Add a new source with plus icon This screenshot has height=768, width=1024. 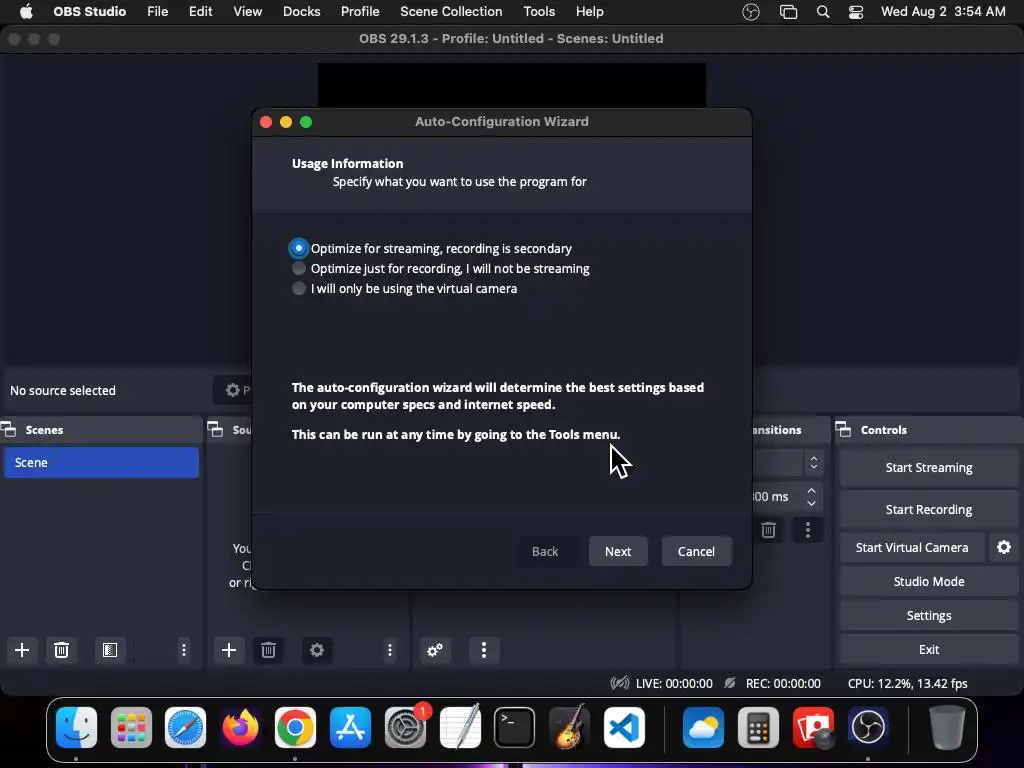coord(229,650)
